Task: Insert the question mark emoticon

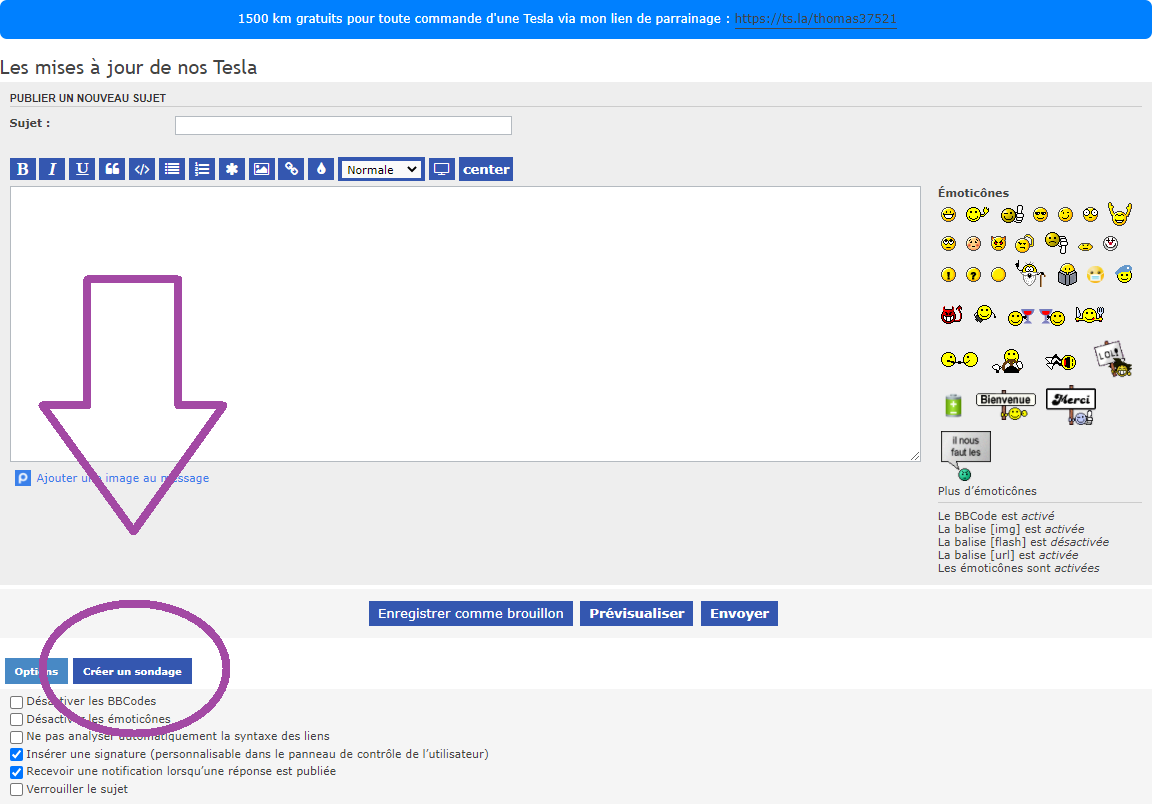Action: point(973,274)
